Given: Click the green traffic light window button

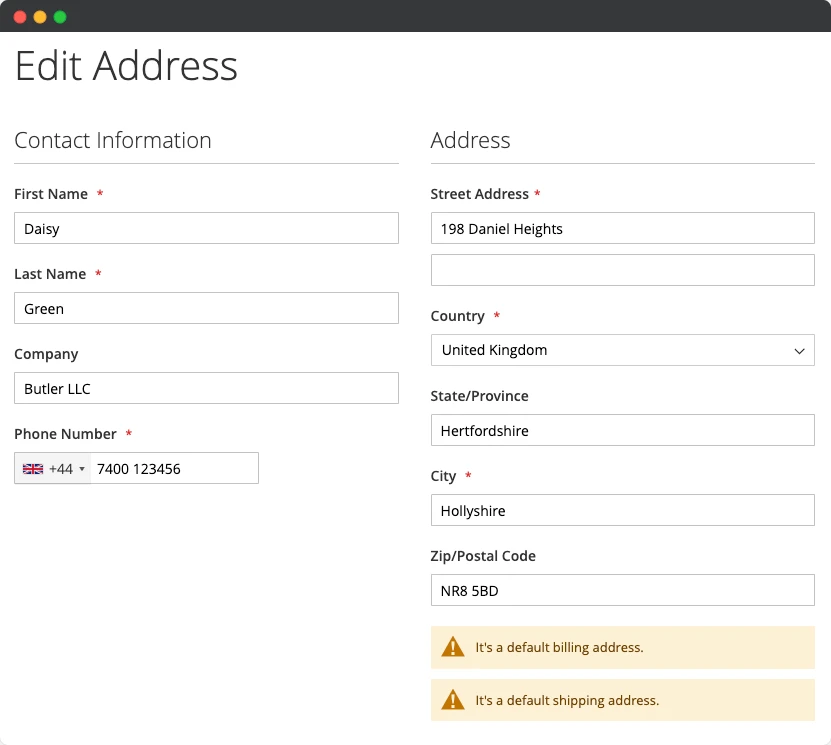Looking at the screenshot, I should click(60, 16).
